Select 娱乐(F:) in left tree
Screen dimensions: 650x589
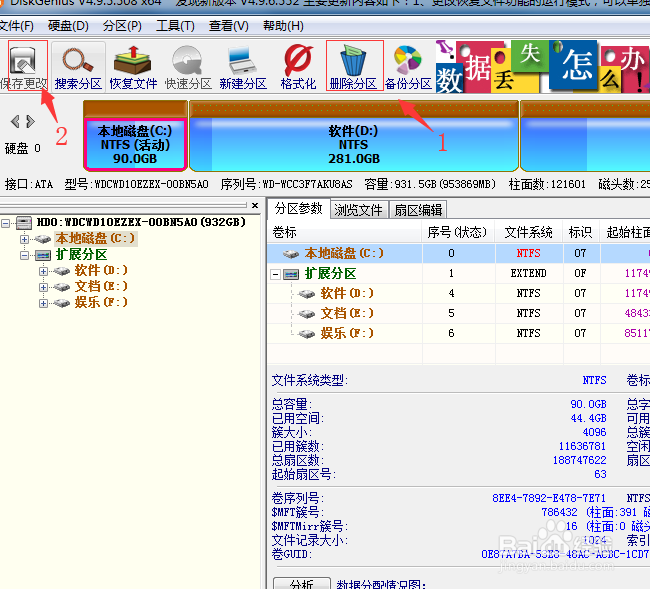click(101, 303)
